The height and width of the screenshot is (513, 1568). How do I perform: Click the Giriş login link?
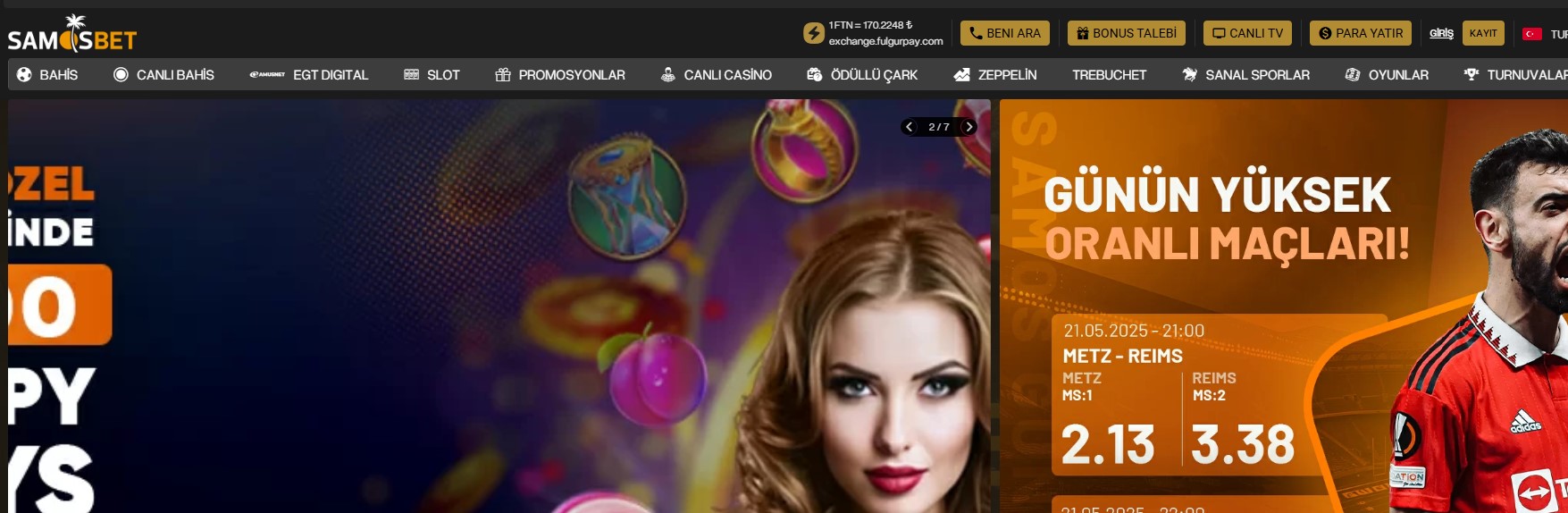pos(1440,33)
